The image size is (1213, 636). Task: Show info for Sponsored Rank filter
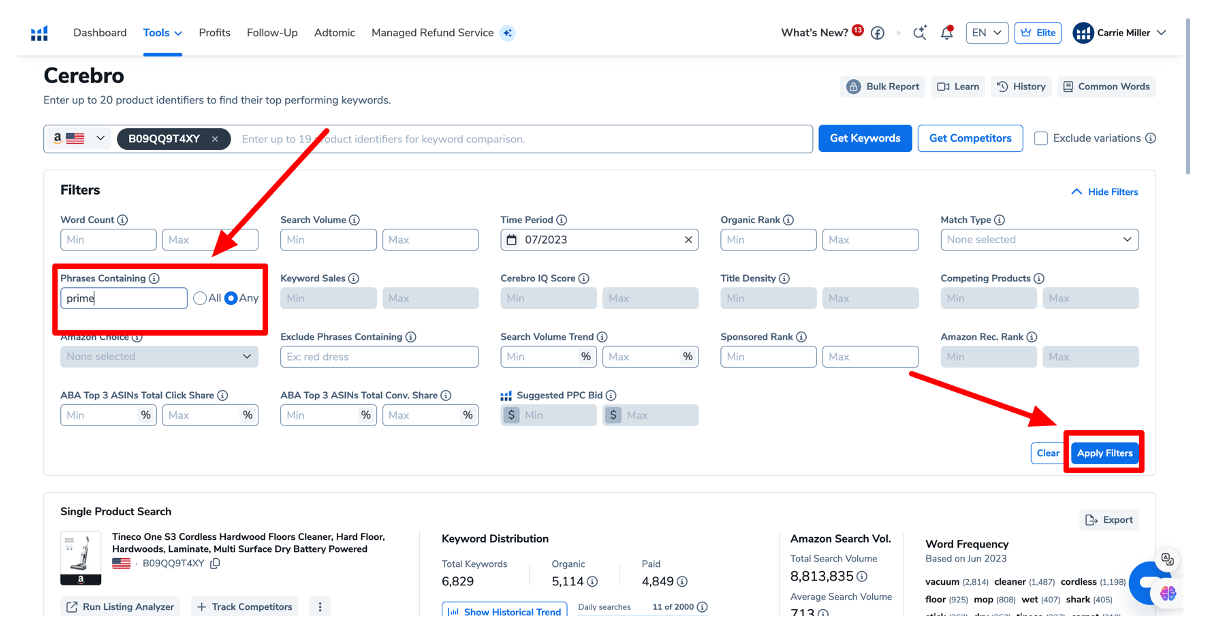pyautogui.click(x=802, y=337)
